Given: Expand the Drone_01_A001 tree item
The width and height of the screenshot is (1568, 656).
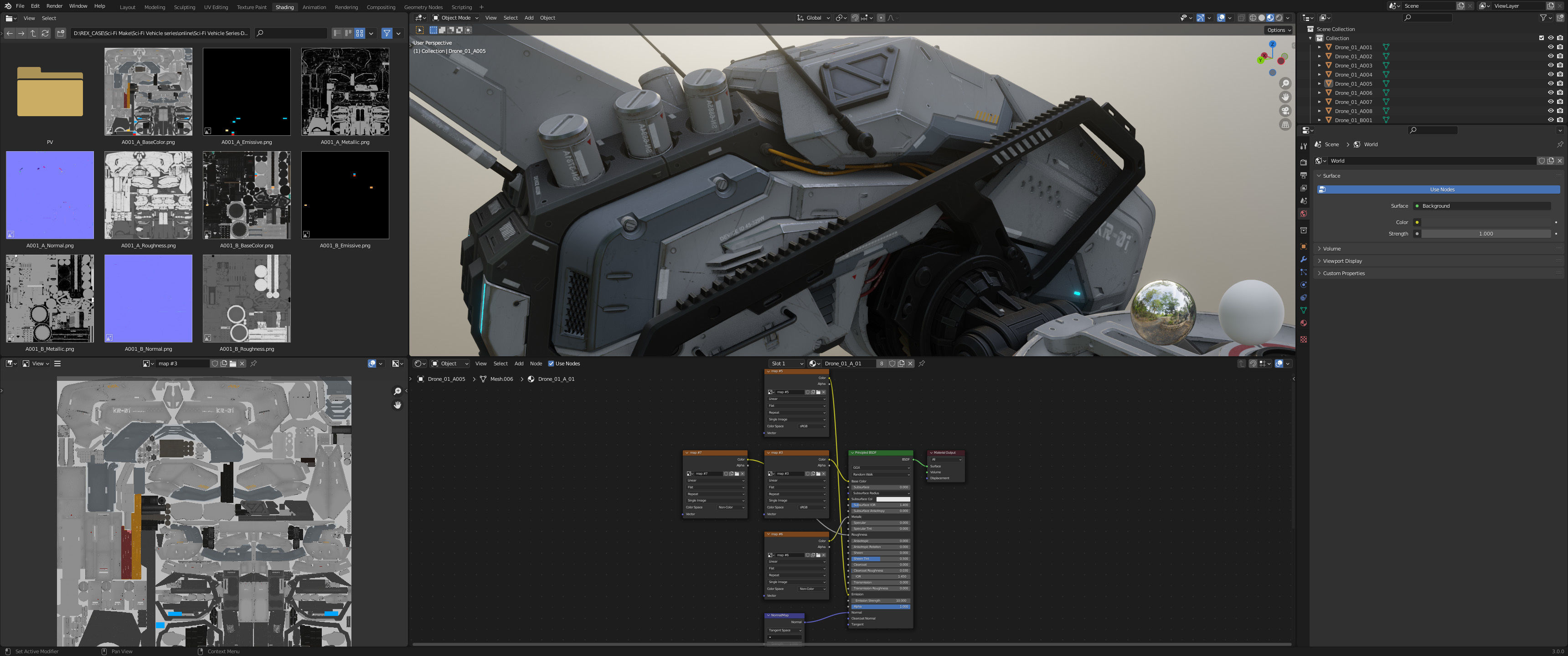Looking at the screenshot, I should click(x=1319, y=47).
